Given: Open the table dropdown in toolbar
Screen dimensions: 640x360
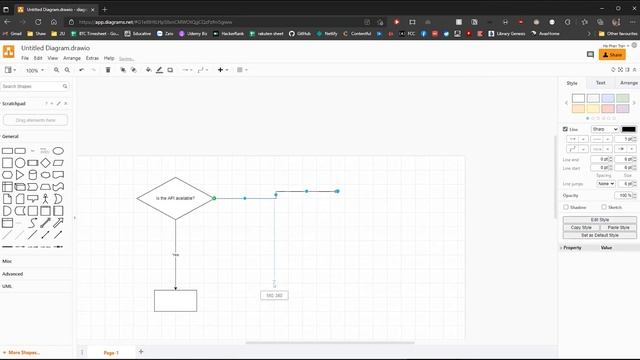Looking at the screenshot, I should pos(242,70).
